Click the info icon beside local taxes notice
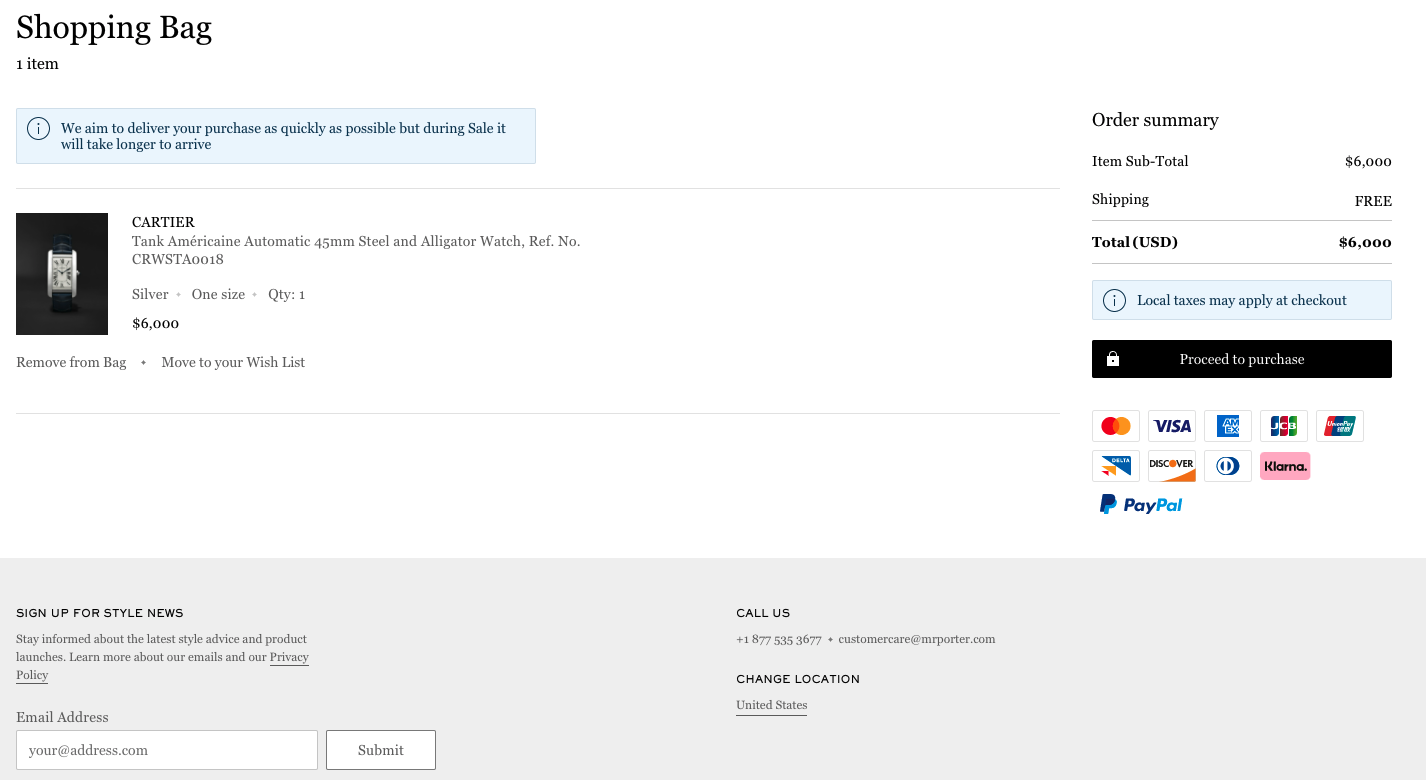Viewport: 1426px width, 780px height. (x=1114, y=300)
